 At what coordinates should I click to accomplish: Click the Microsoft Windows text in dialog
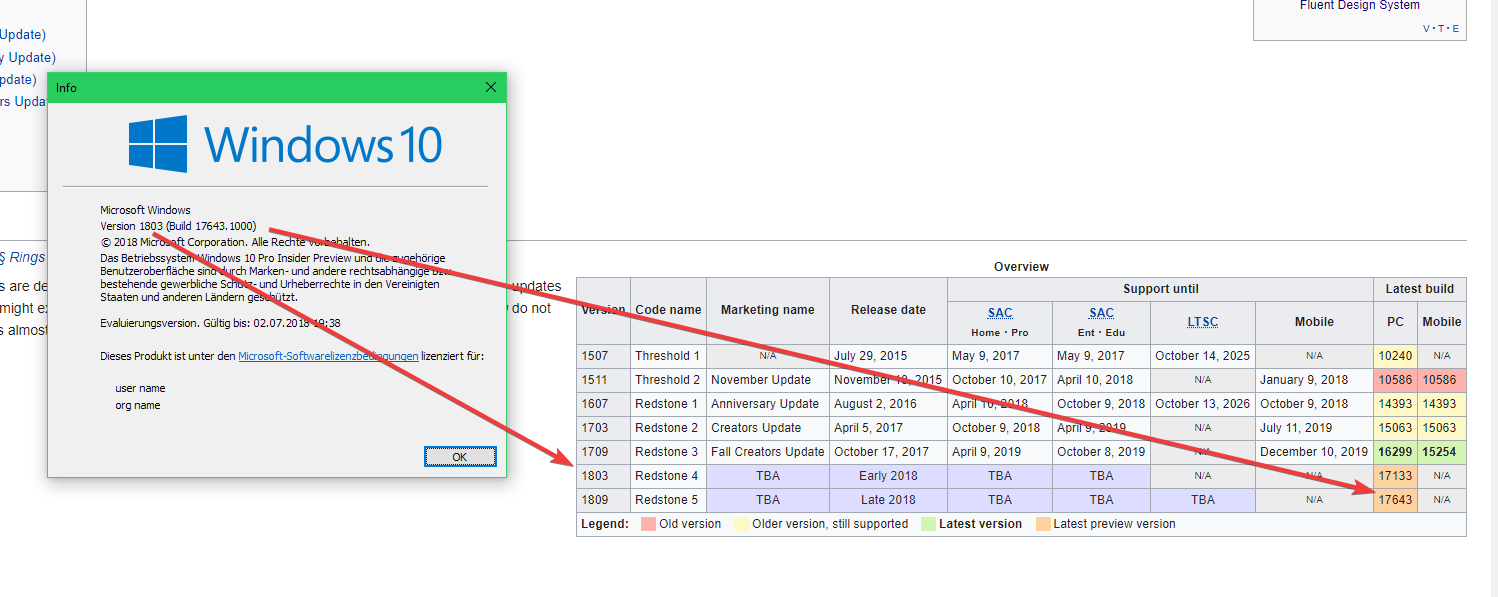point(145,210)
